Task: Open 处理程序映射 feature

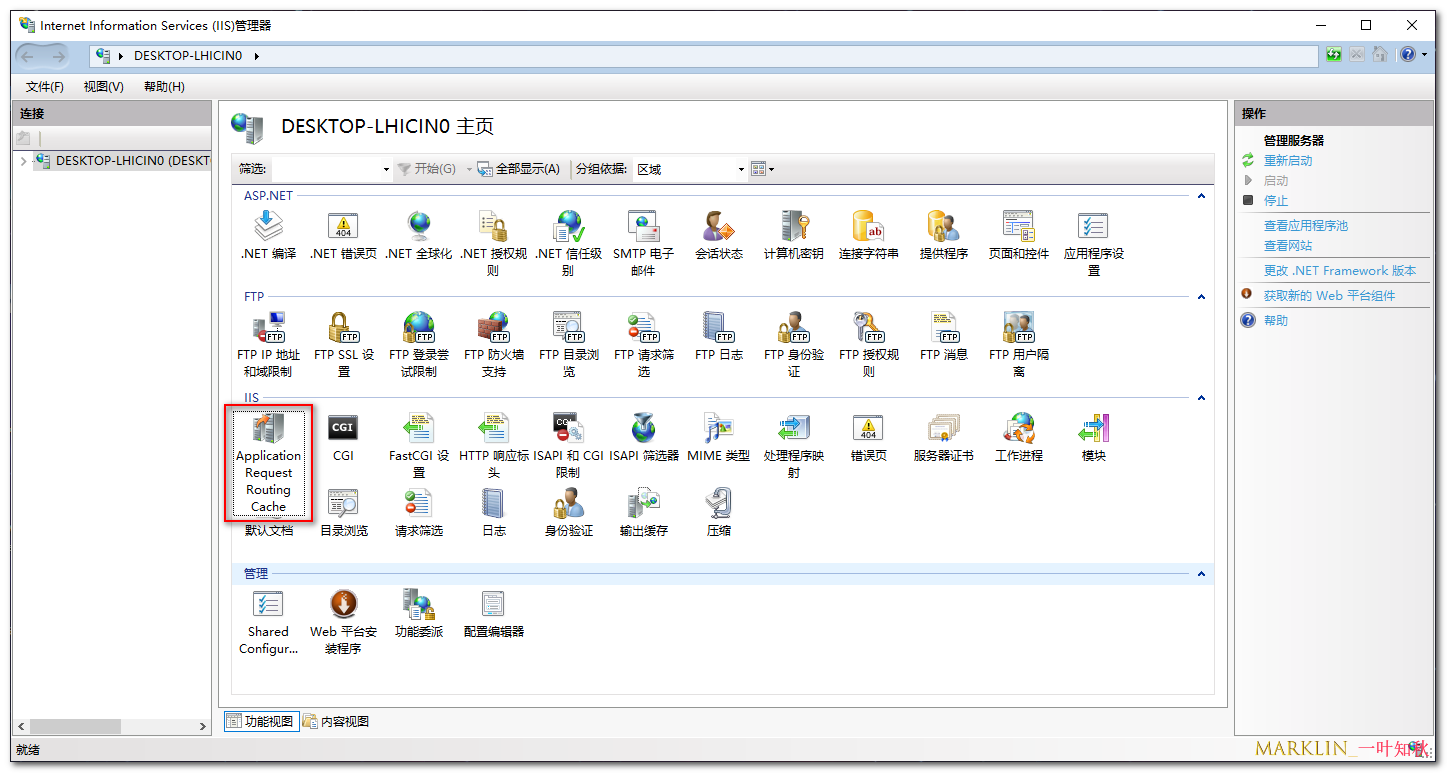Action: tap(794, 446)
